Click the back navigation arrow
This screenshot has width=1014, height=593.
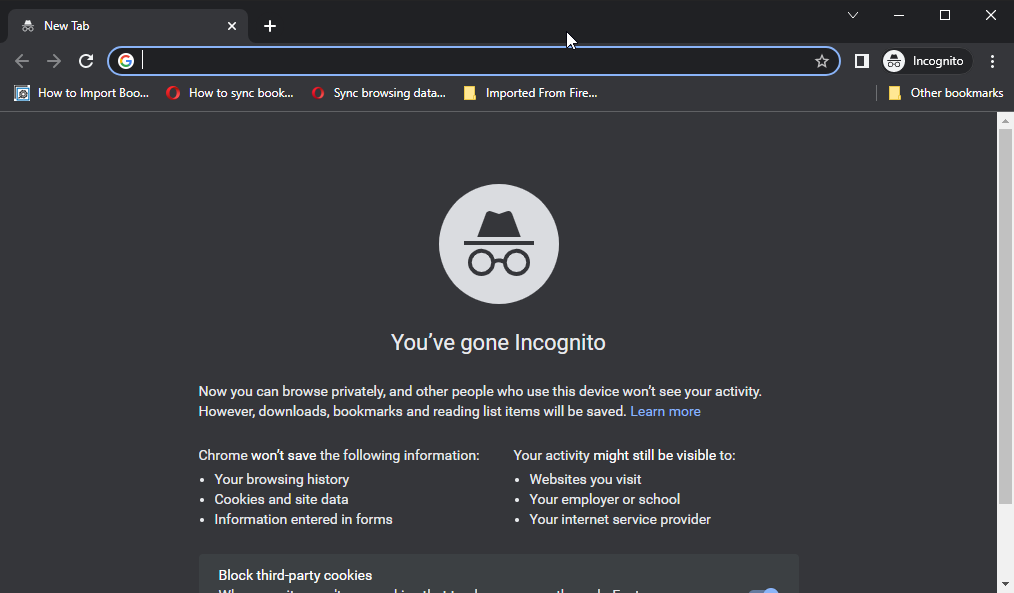(22, 61)
